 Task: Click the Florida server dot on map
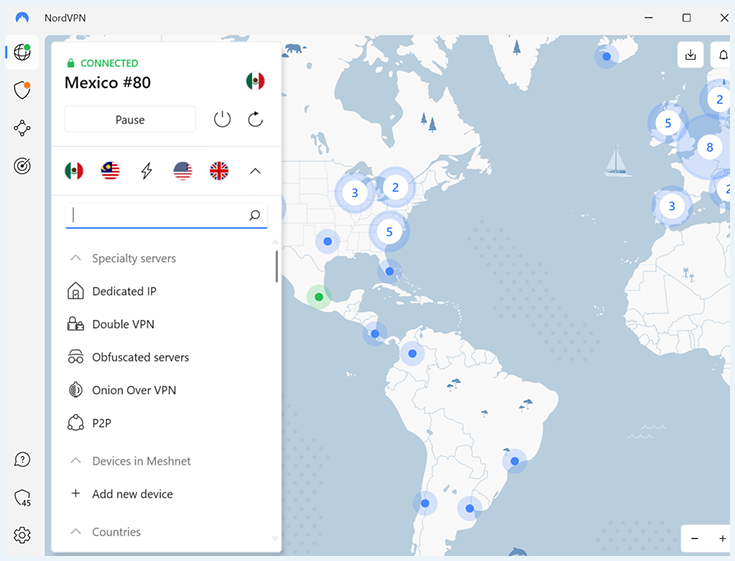click(390, 271)
